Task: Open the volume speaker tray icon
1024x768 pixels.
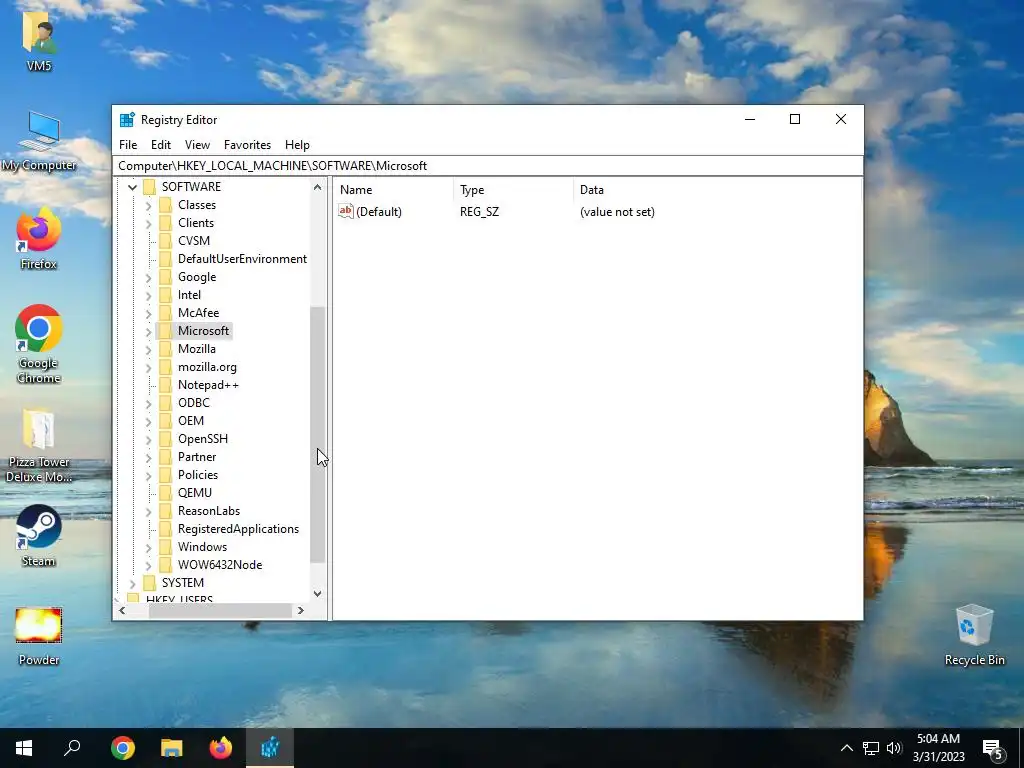Action: point(894,748)
